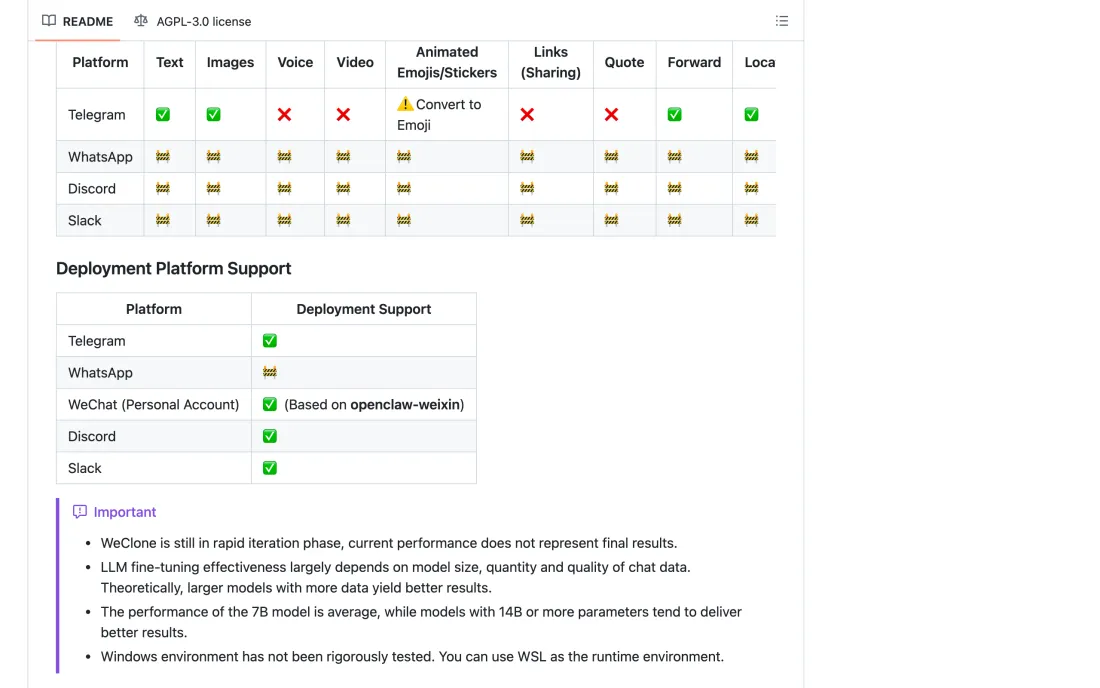Click the Deployment Platform Support heading

point(173,269)
